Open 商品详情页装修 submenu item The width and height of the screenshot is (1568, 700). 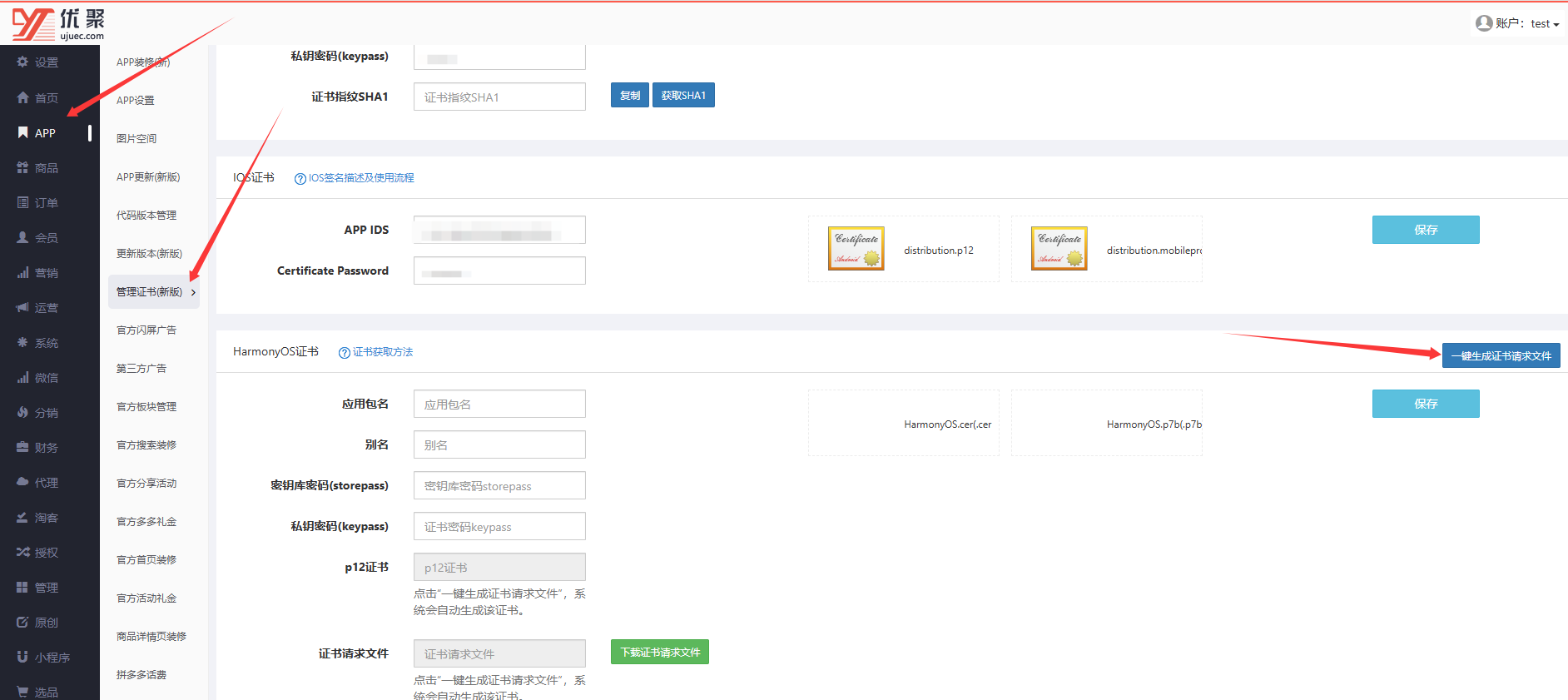[x=151, y=637]
